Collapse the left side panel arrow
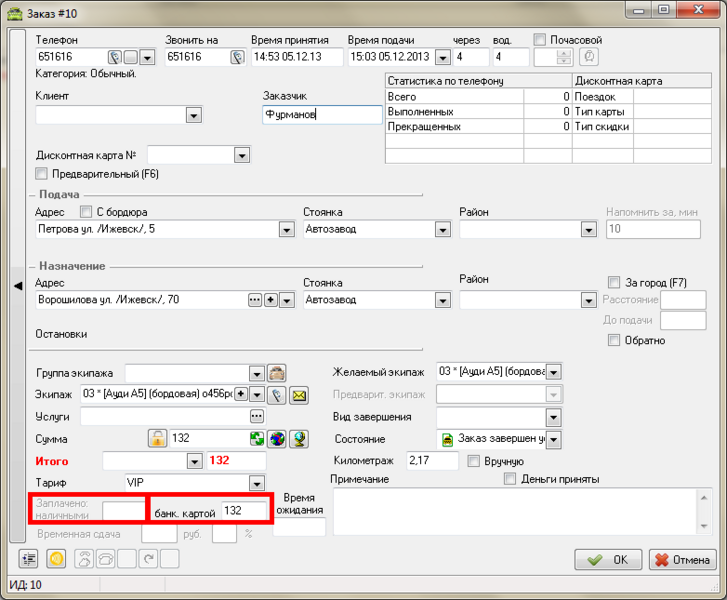This screenshot has height=600, width=727. 16,286
